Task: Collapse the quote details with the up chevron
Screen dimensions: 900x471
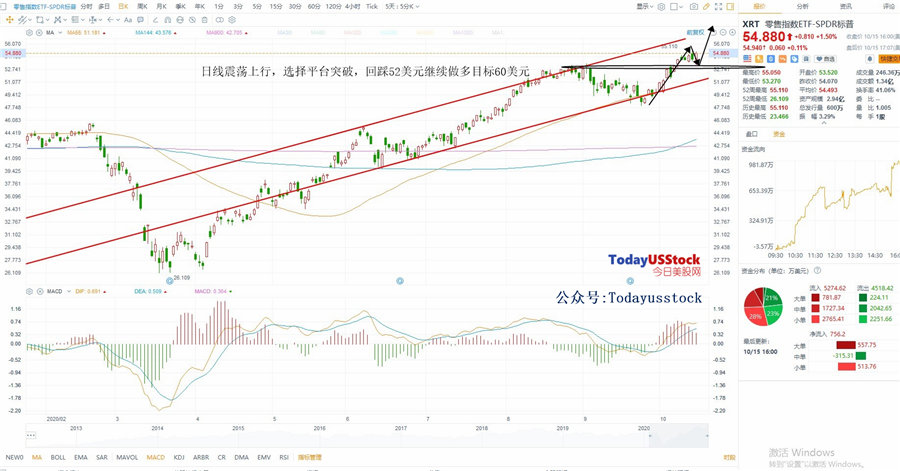Action: click(x=824, y=122)
